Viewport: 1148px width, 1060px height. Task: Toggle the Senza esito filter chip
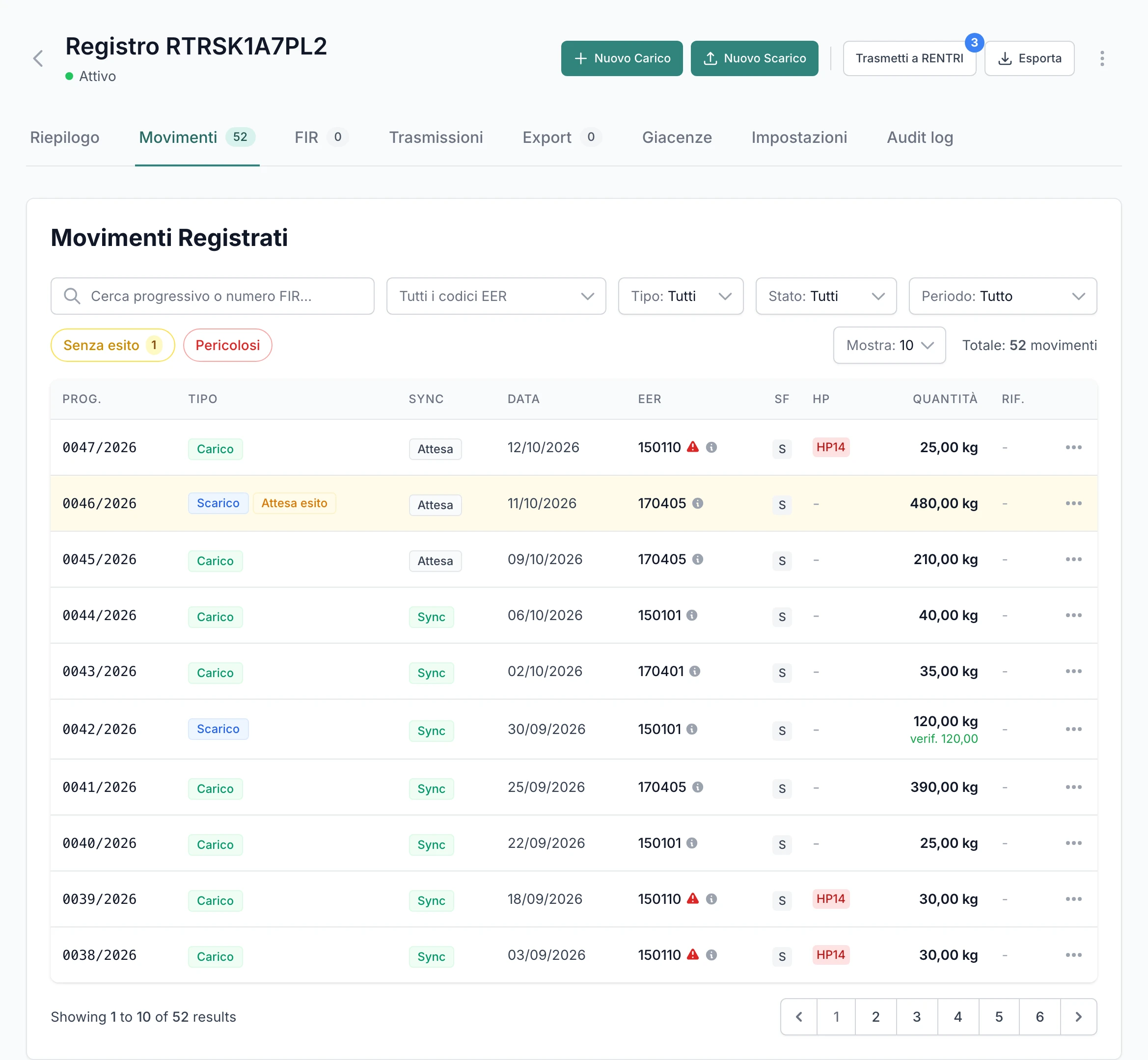tap(112, 345)
